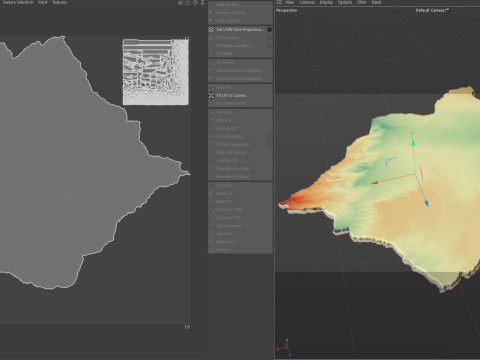This screenshot has width=480, height=360.
Task: Open the viewport Display menu
Action: point(326,2)
